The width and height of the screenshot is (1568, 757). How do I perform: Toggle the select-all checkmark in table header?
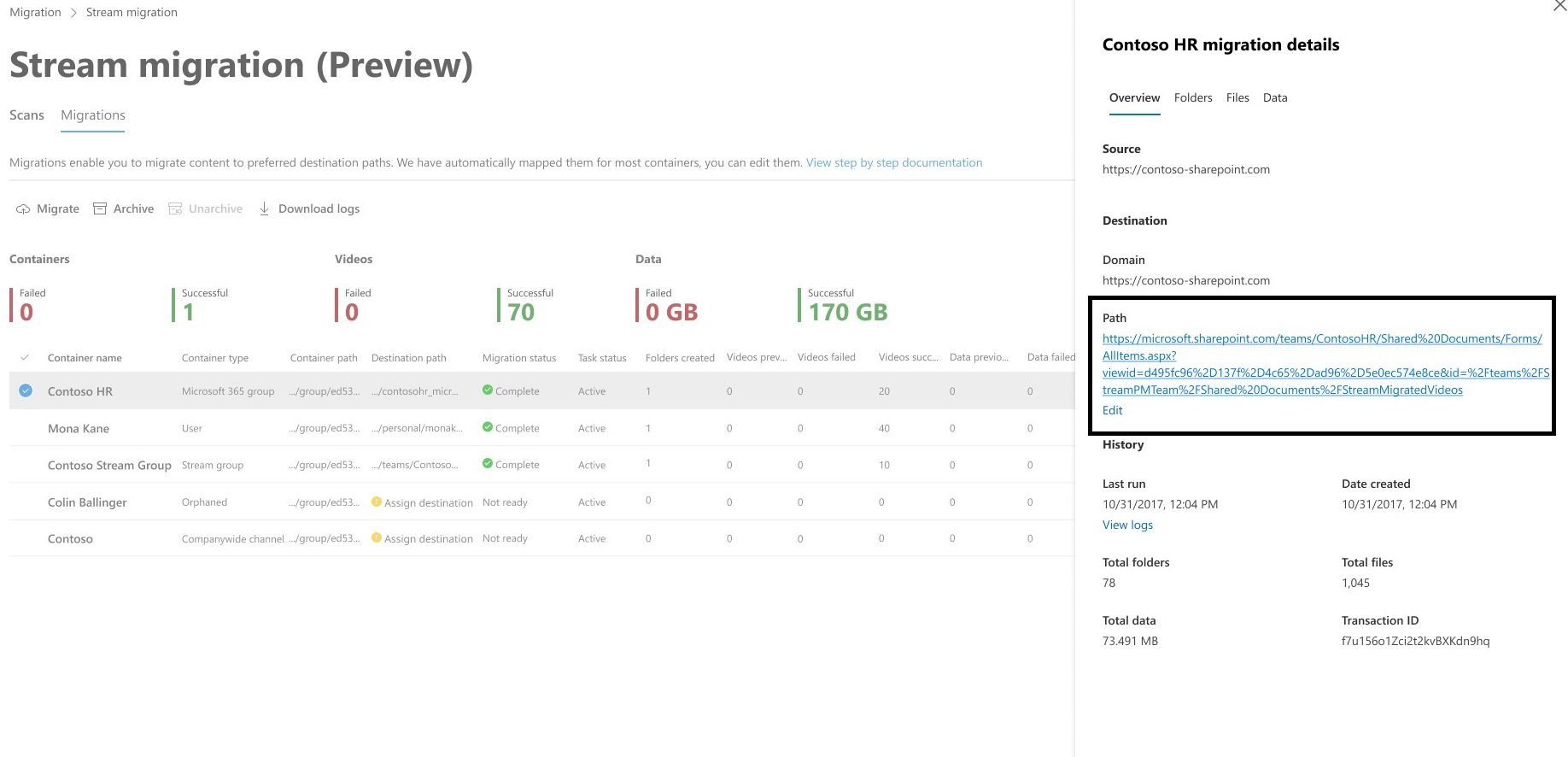coord(25,357)
